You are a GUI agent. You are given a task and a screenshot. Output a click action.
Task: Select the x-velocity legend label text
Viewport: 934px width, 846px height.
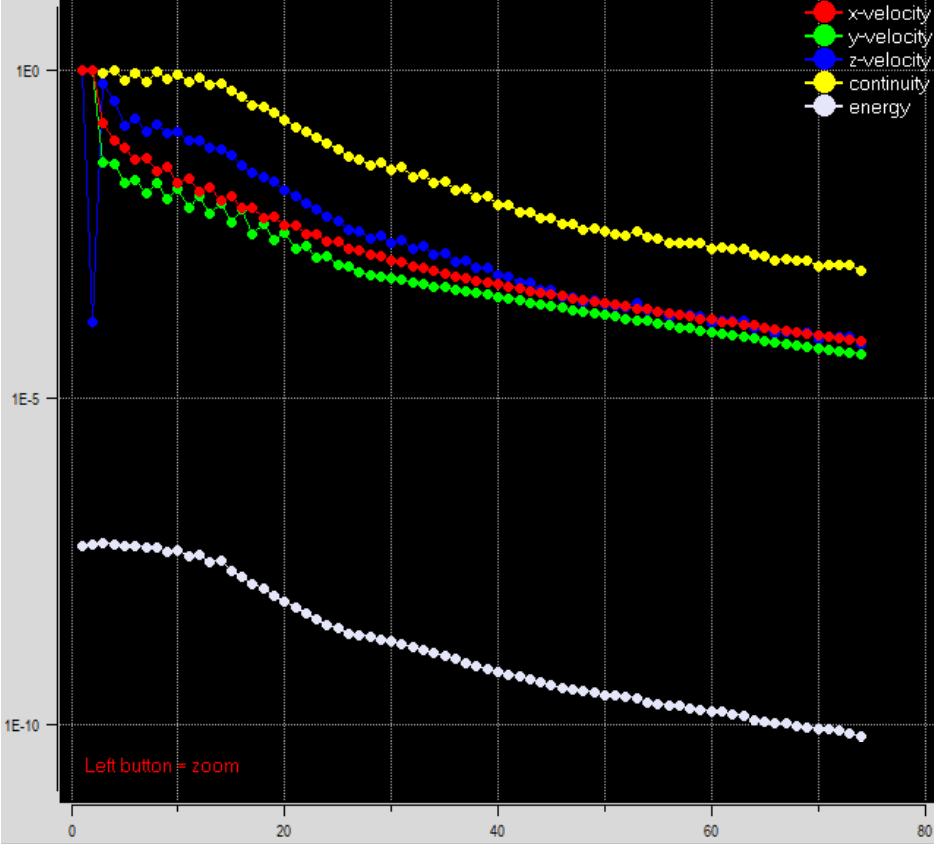click(888, 13)
